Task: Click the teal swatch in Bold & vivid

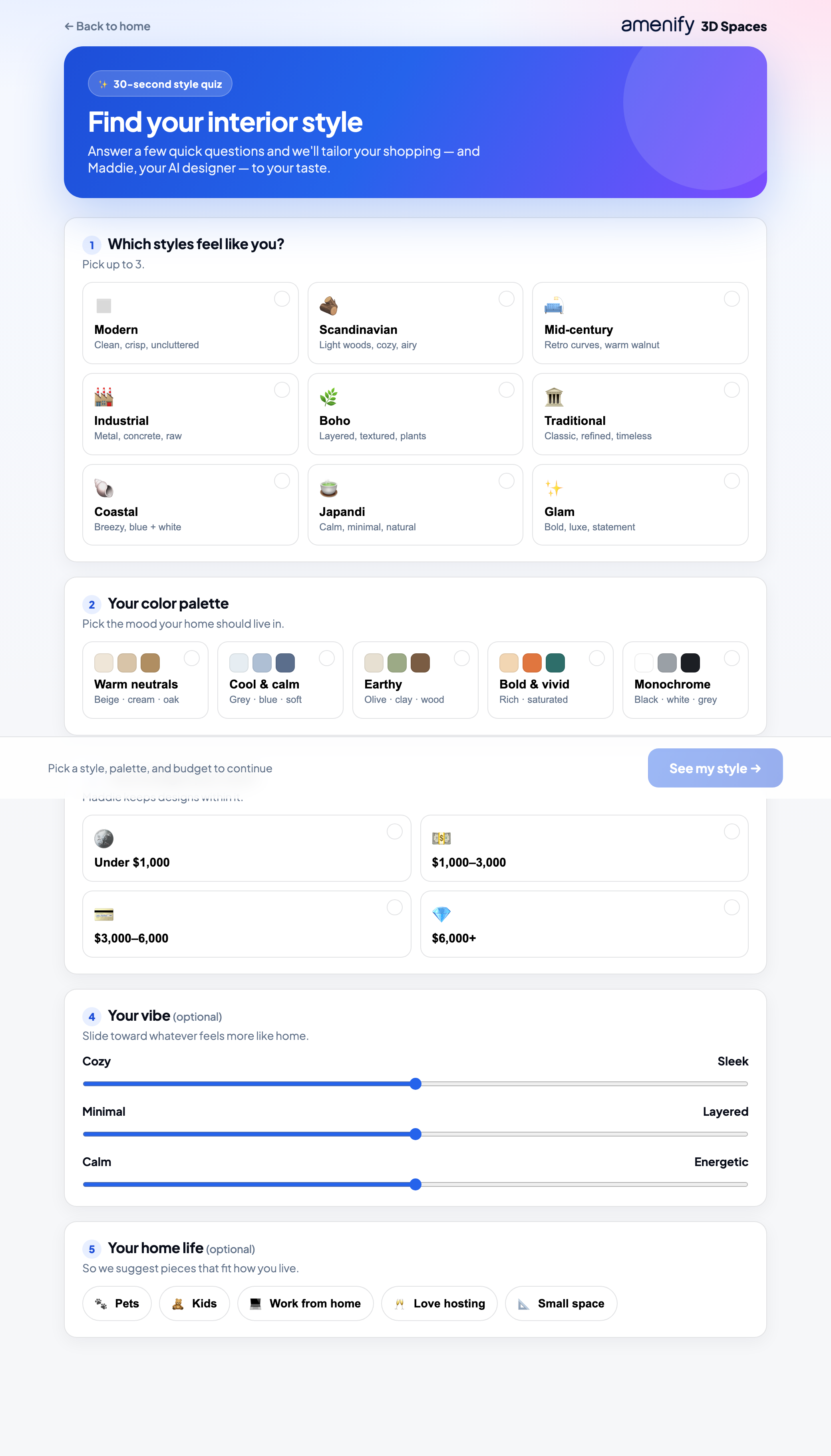Action: click(x=555, y=663)
